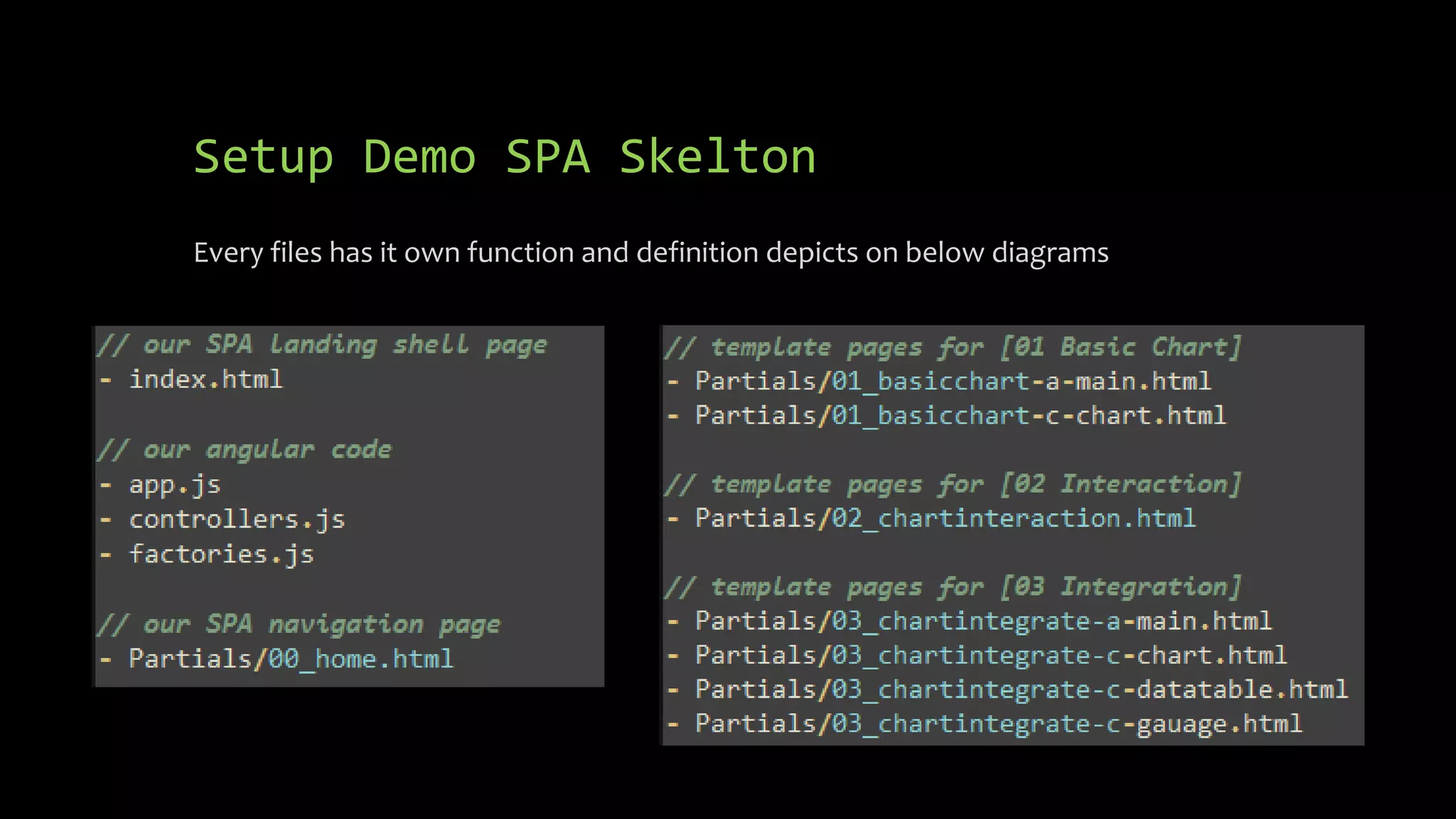The width and height of the screenshot is (1456, 819).
Task: Click the index.html entry
Action: [205, 380]
